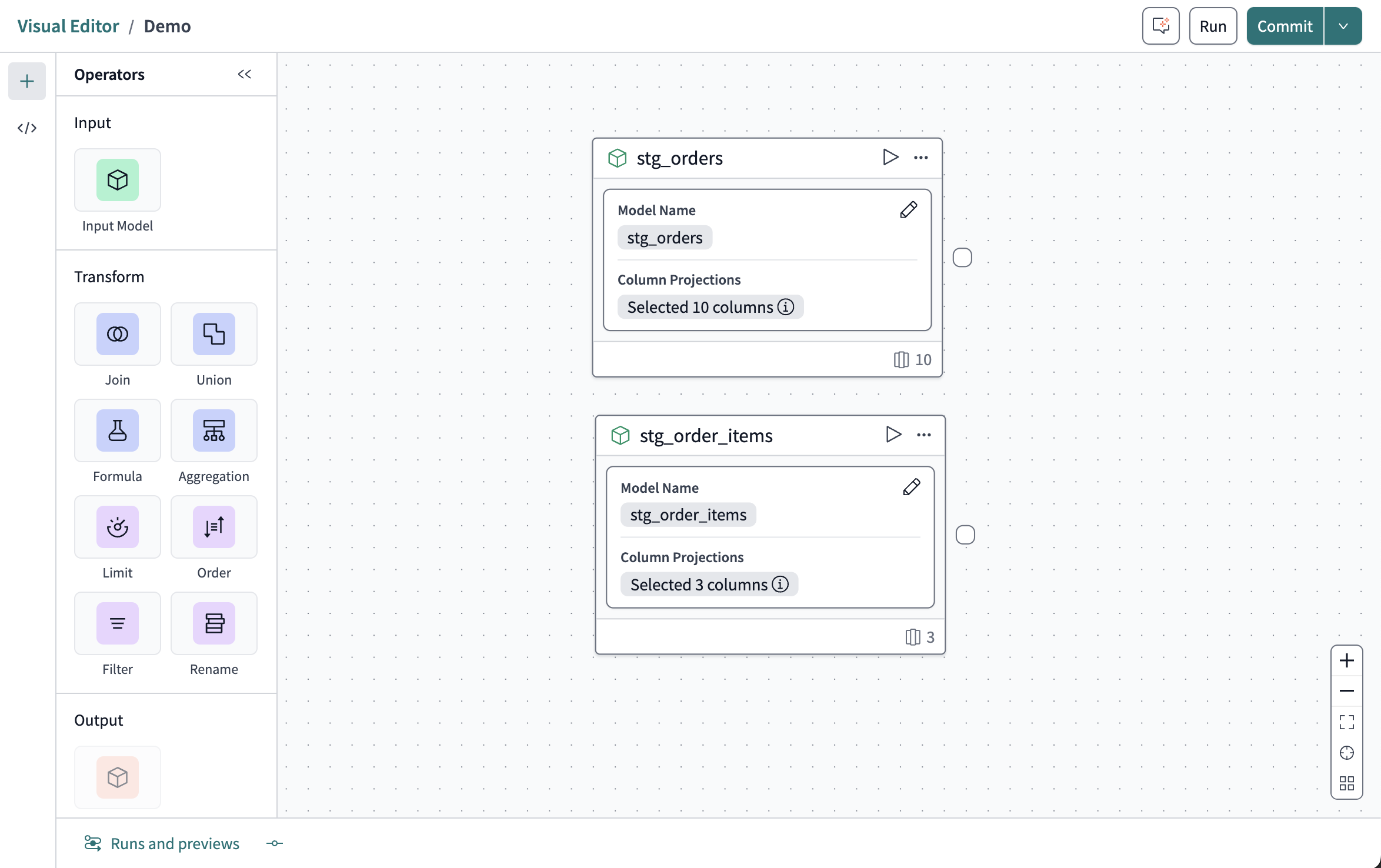Open the Commit dropdown arrow
The height and width of the screenshot is (868, 1381).
click(x=1343, y=26)
